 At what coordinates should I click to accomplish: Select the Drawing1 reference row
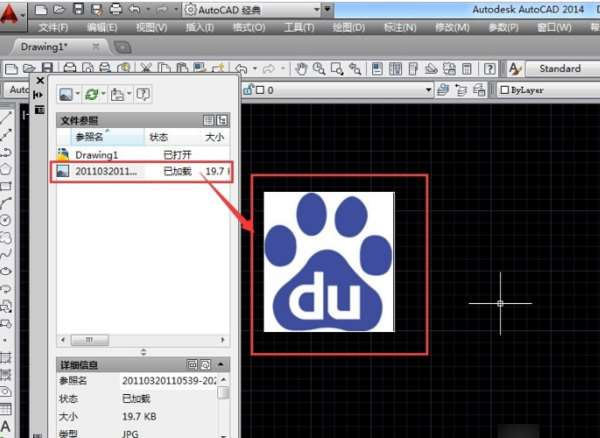click(x=143, y=155)
